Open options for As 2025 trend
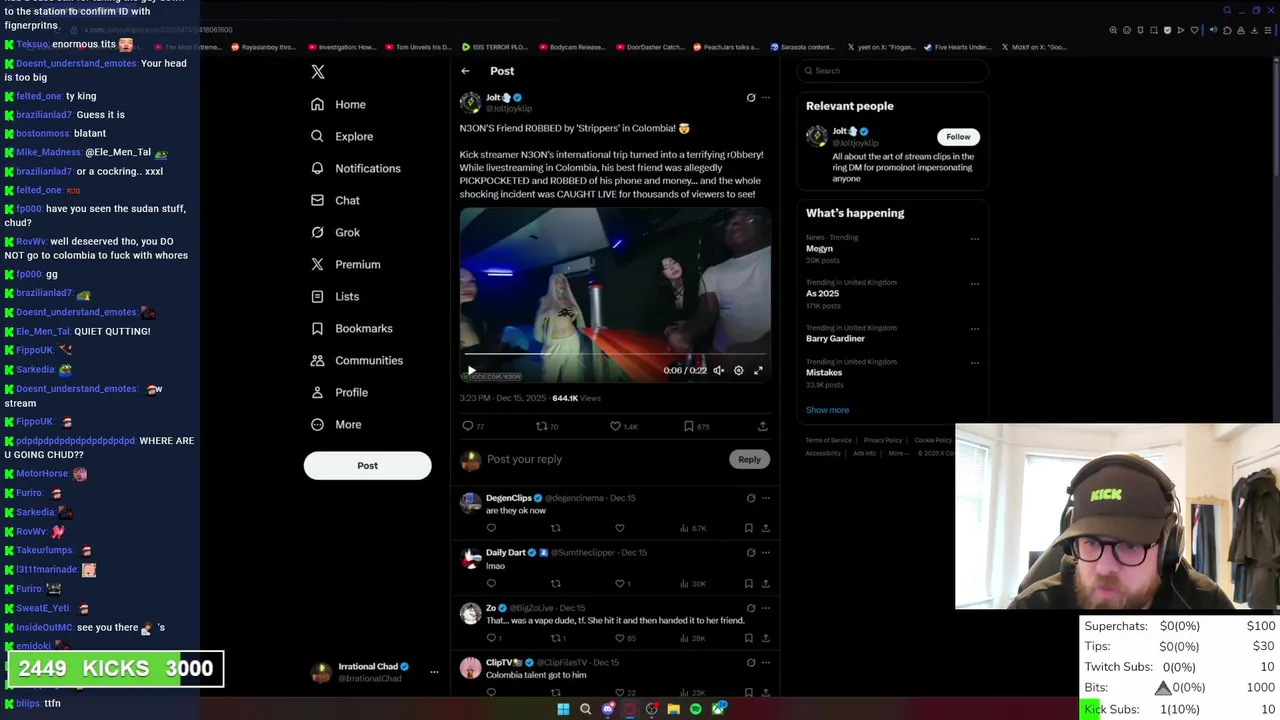 tap(975, 283)
